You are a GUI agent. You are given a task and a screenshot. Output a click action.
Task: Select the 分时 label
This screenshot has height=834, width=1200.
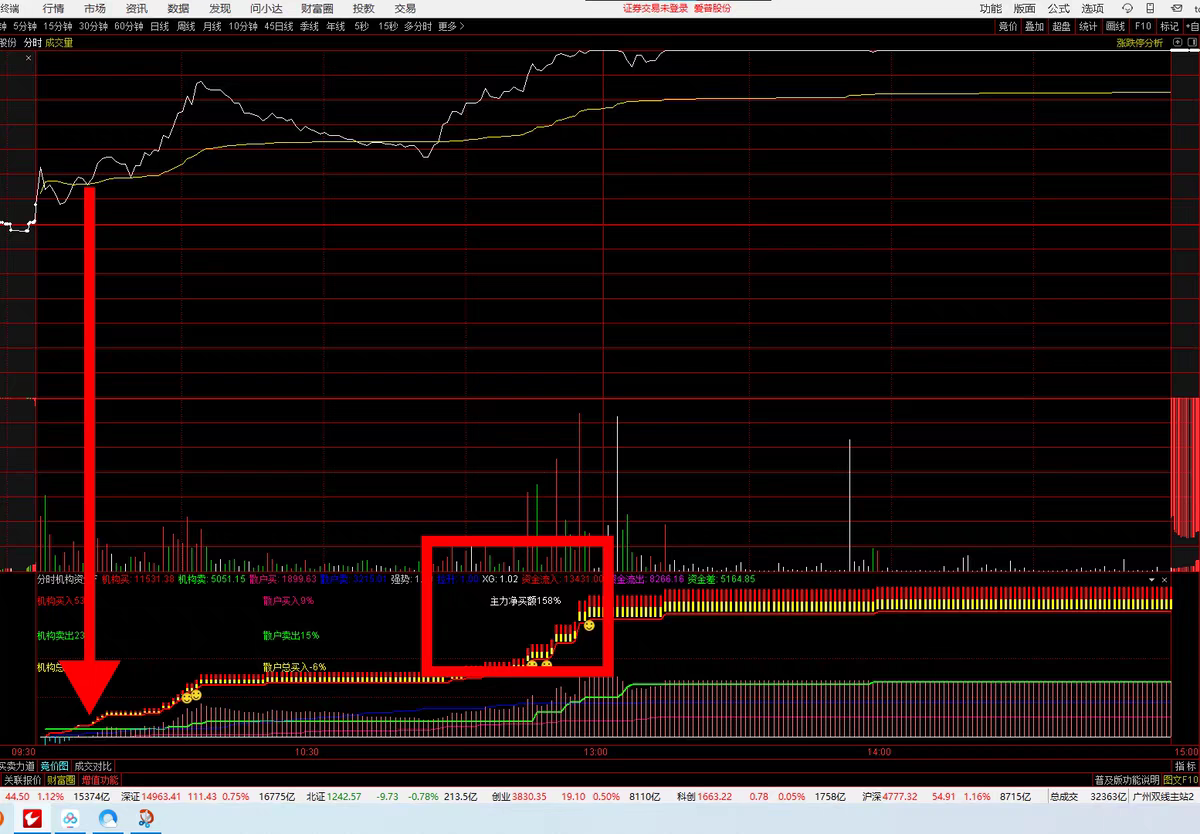(32, 43)
